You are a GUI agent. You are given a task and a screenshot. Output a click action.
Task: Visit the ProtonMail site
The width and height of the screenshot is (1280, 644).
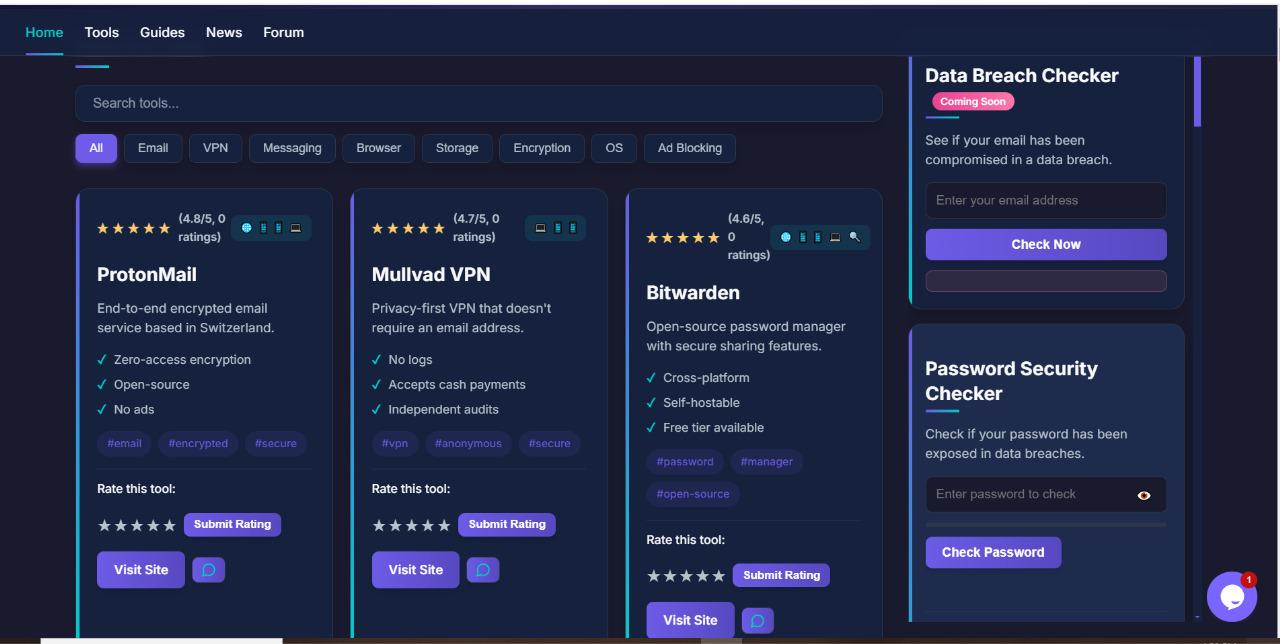tap(141, 570)
